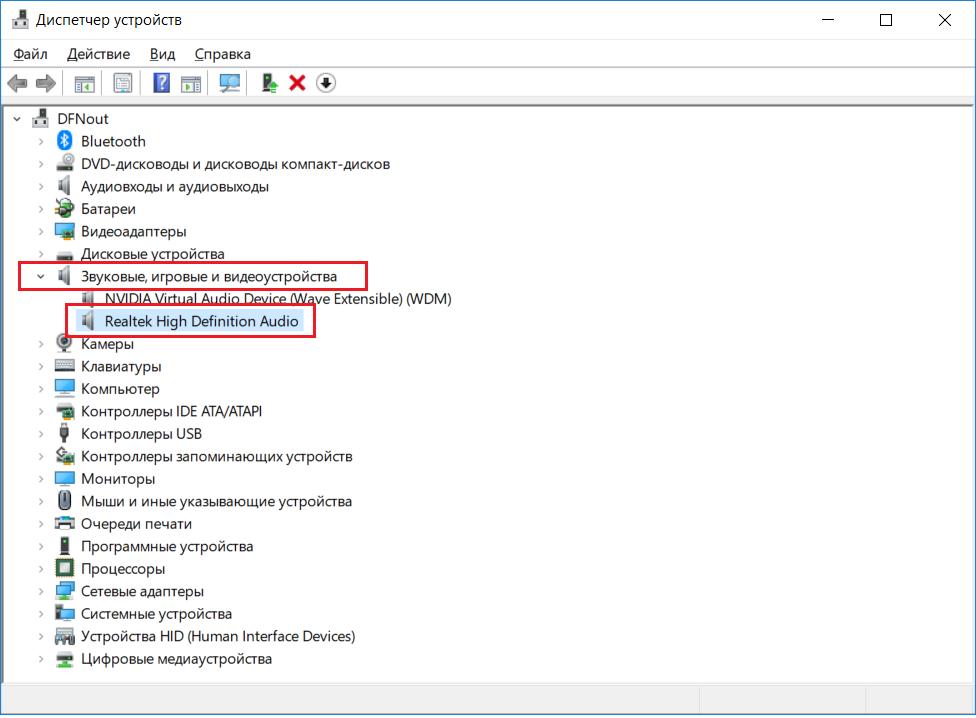Click the Компьютер monitor icon

click(x=64, y=388)
